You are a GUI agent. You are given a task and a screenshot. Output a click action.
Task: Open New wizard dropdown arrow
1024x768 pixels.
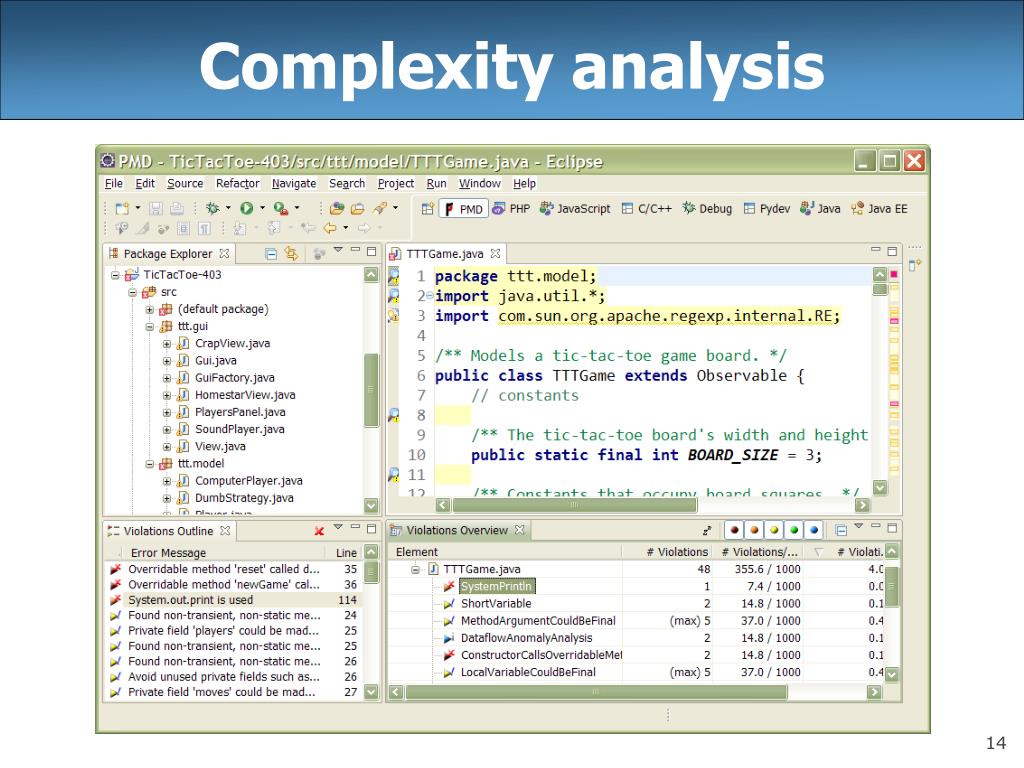pyautogui.click(x=137, y=208)
